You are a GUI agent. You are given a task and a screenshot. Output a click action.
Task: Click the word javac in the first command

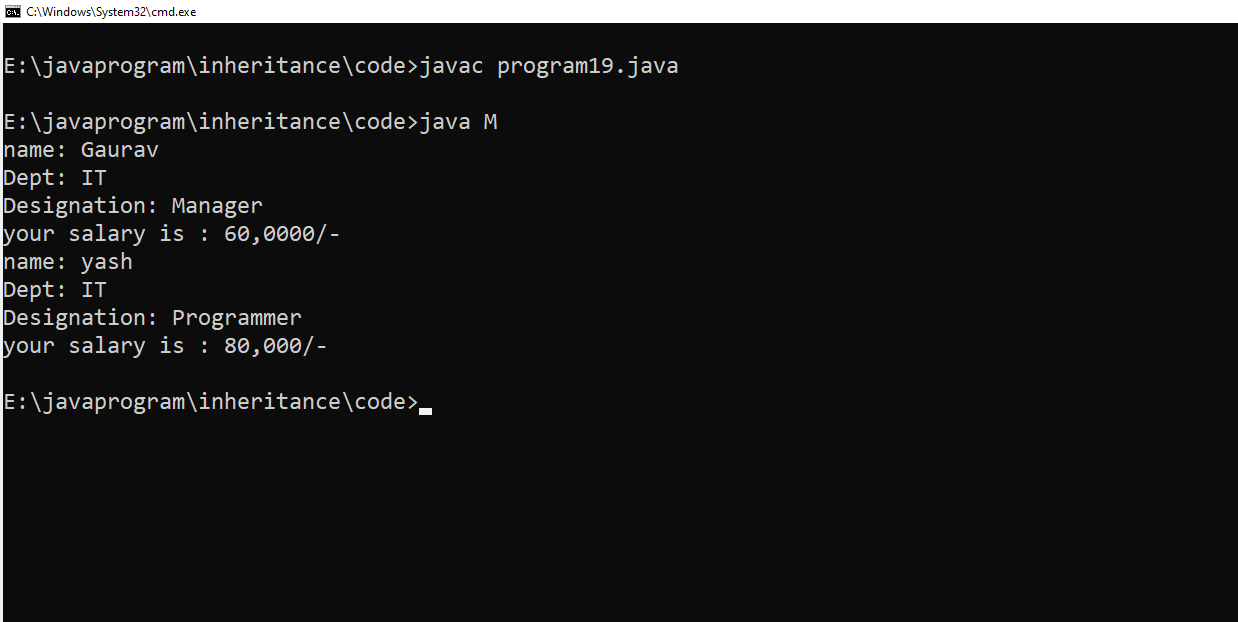451,66
